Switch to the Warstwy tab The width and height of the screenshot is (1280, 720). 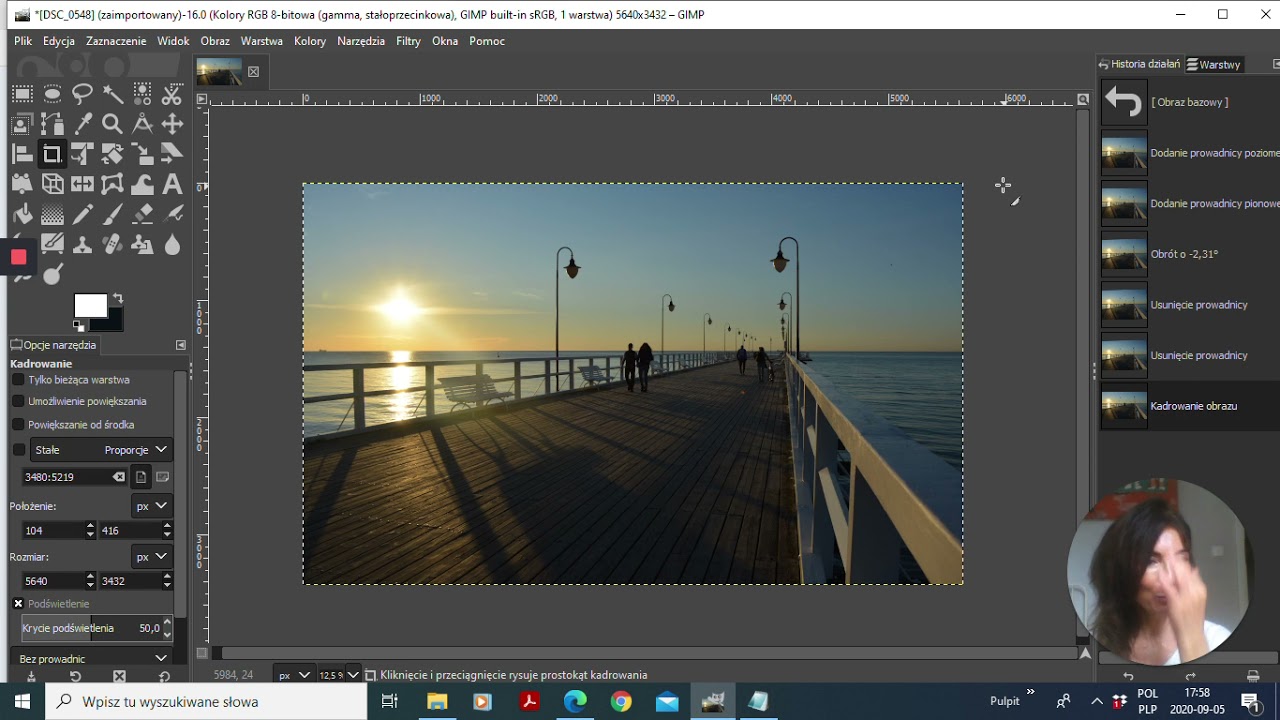point(1213,64)
